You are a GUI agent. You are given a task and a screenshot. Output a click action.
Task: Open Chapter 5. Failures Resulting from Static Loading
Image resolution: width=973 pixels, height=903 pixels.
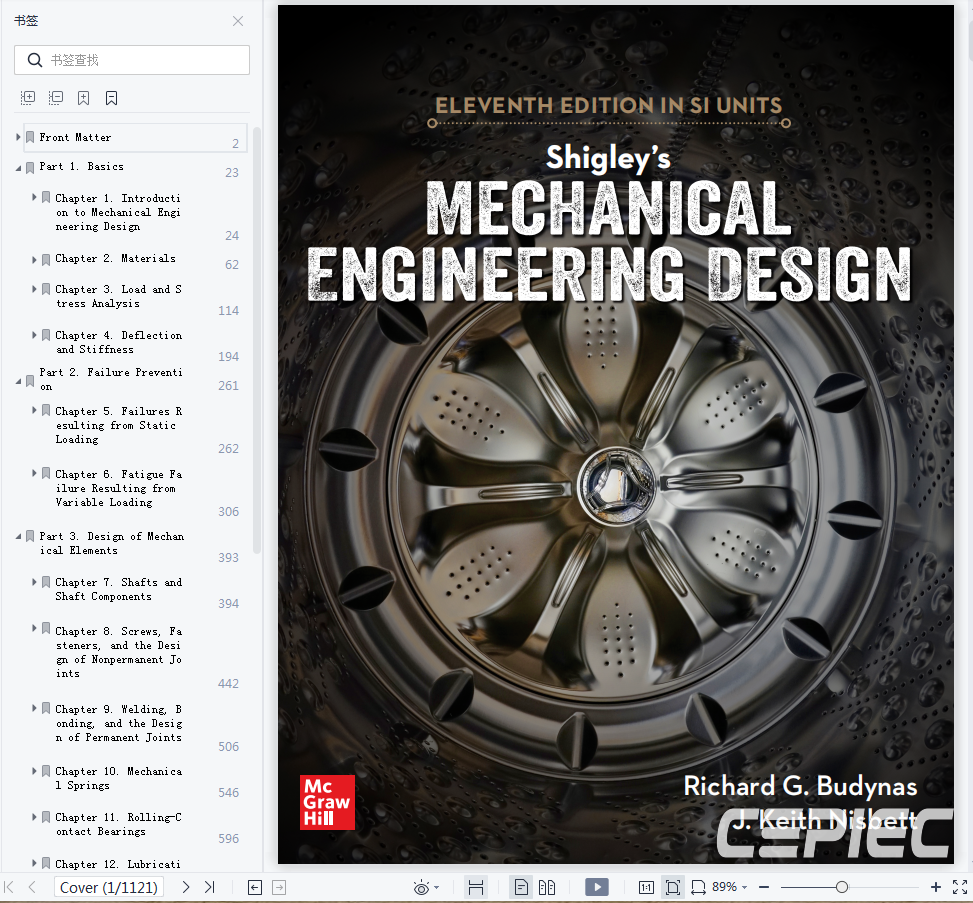point(119,425)
